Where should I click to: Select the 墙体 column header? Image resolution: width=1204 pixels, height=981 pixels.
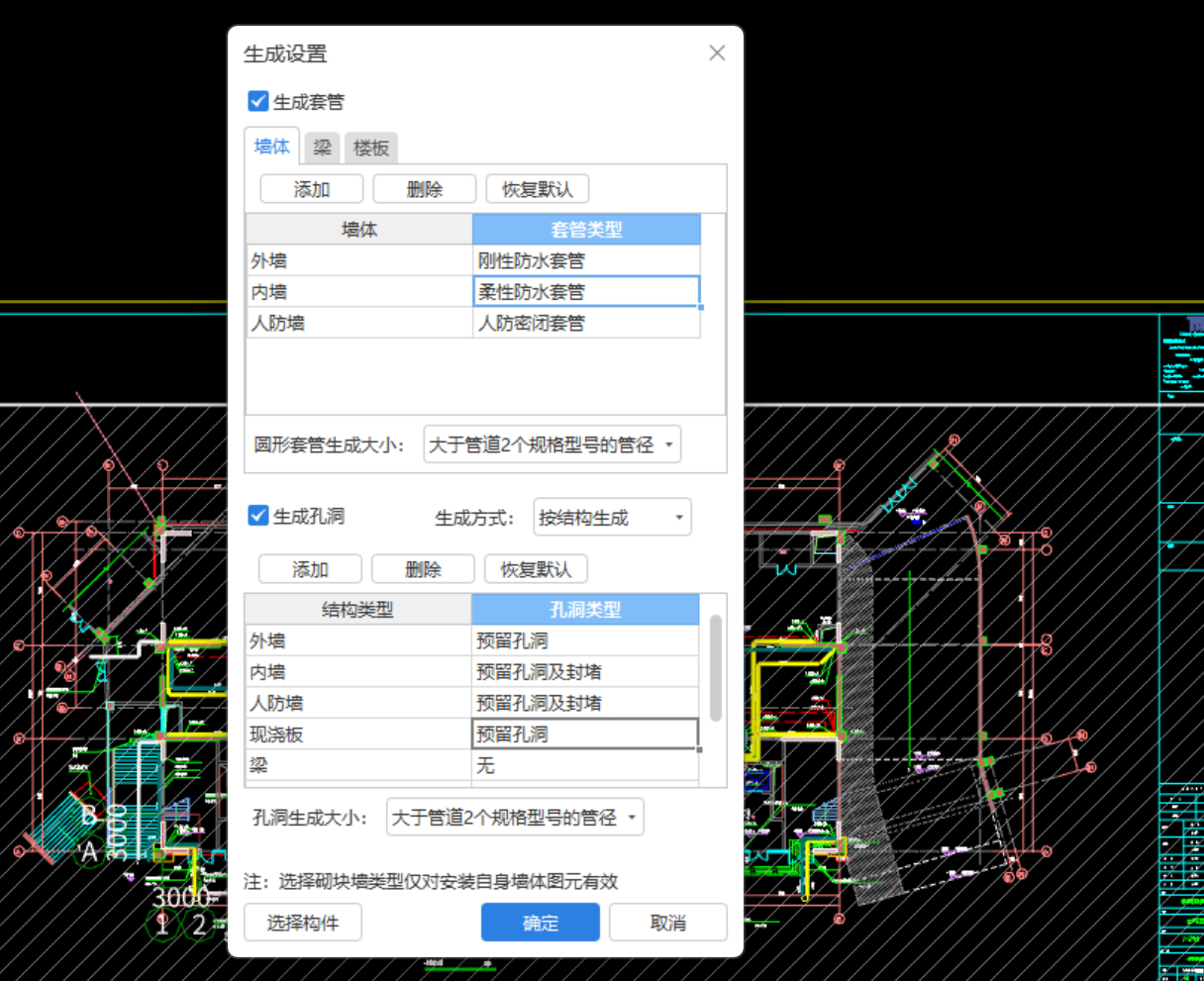pos(359,230)
